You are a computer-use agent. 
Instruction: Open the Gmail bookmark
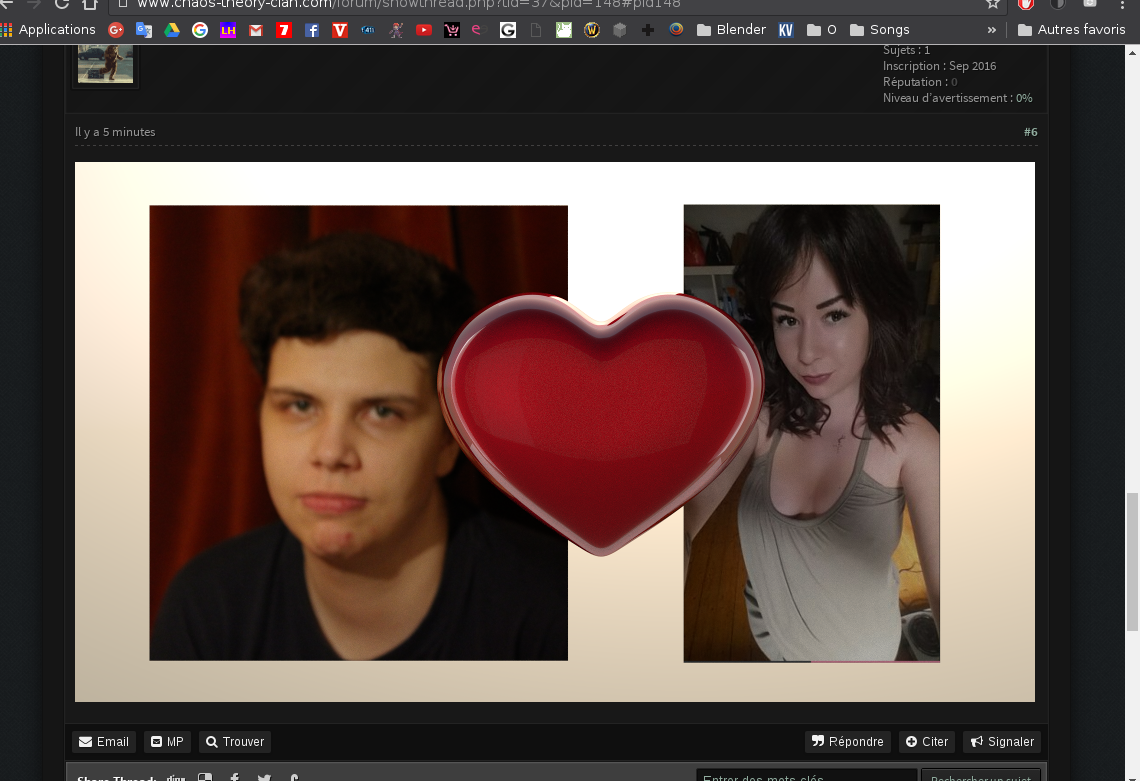click(256, 30)
